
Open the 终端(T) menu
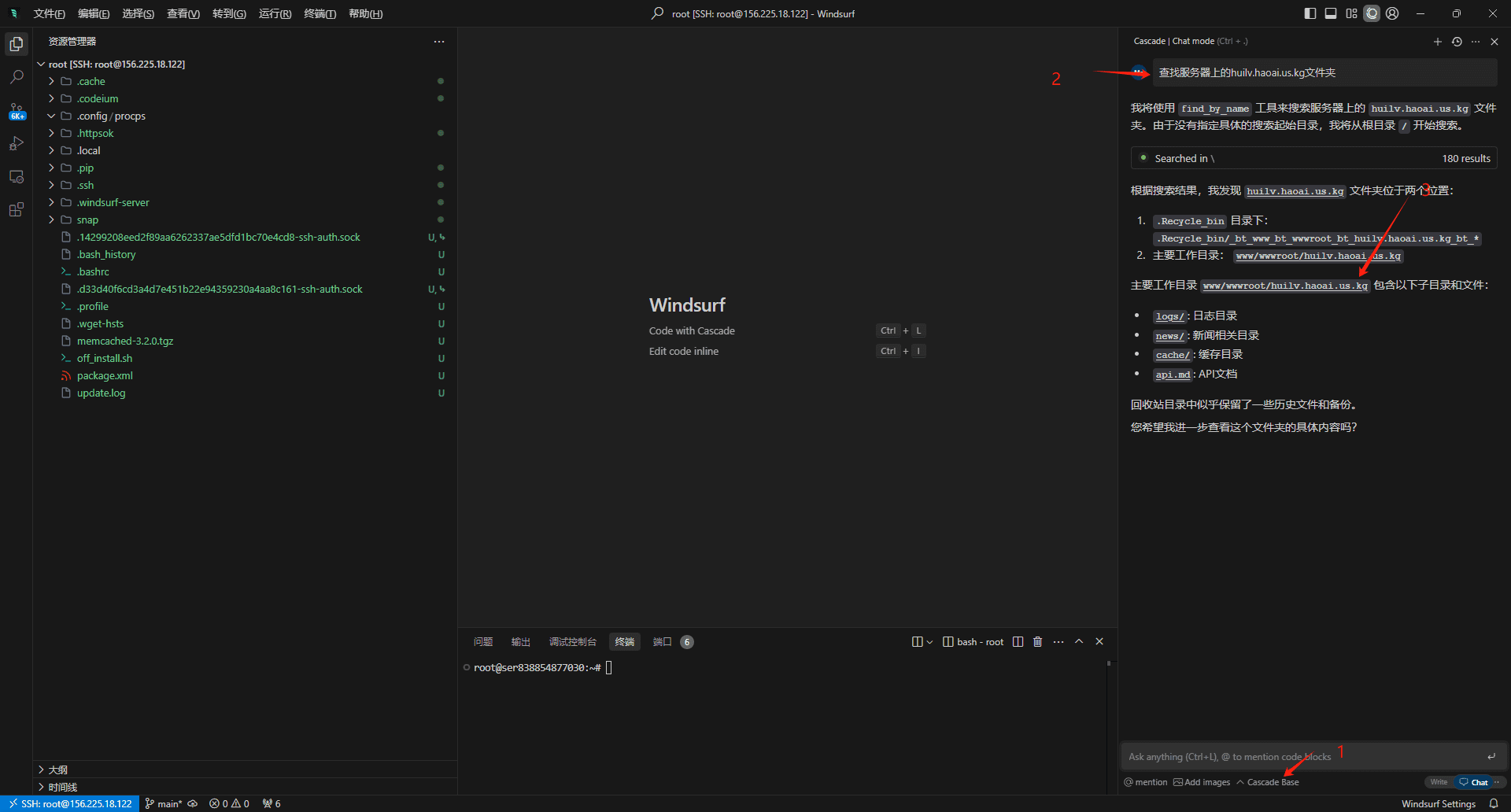click(320, 13)
